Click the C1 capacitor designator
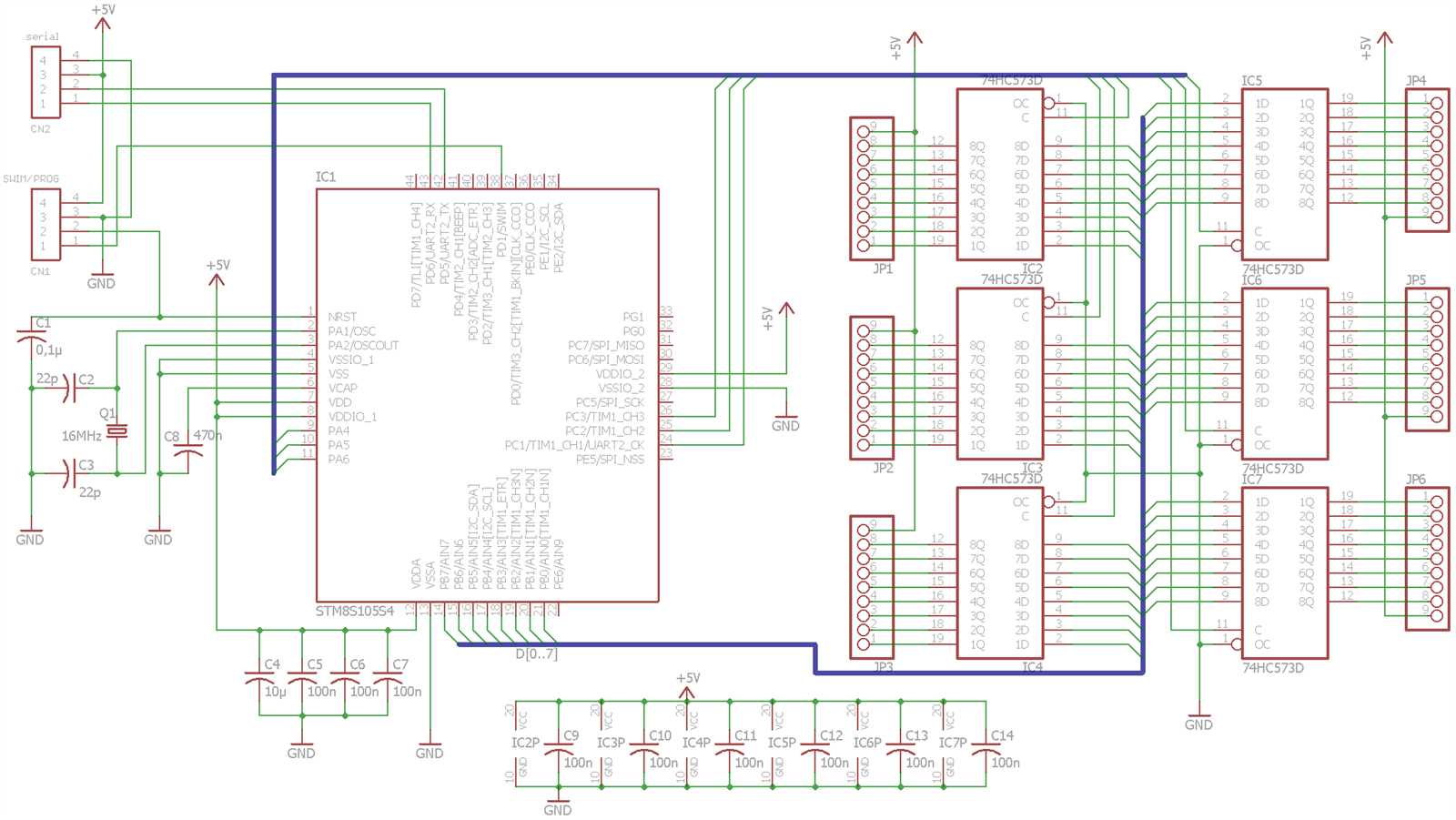Screen dimensions: 1456x820 [x=43, y=323]
